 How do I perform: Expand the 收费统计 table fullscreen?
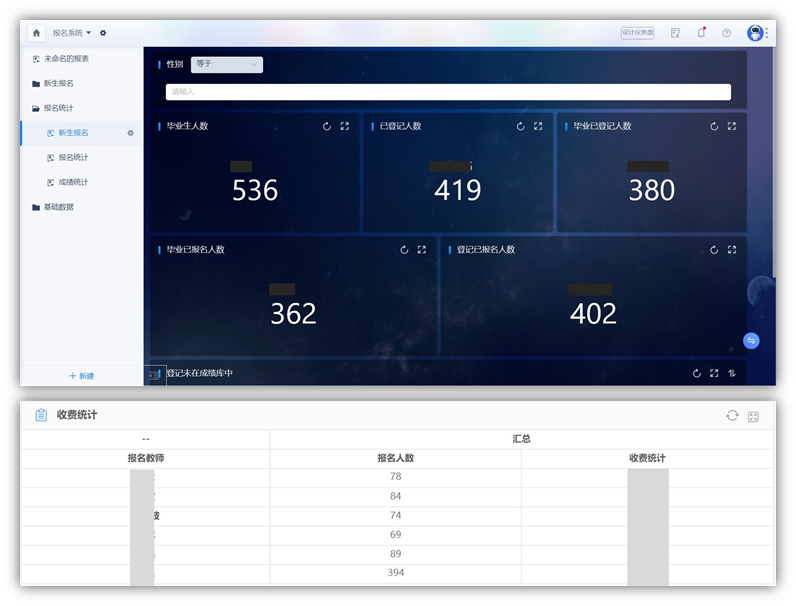(x=753, y=417)
